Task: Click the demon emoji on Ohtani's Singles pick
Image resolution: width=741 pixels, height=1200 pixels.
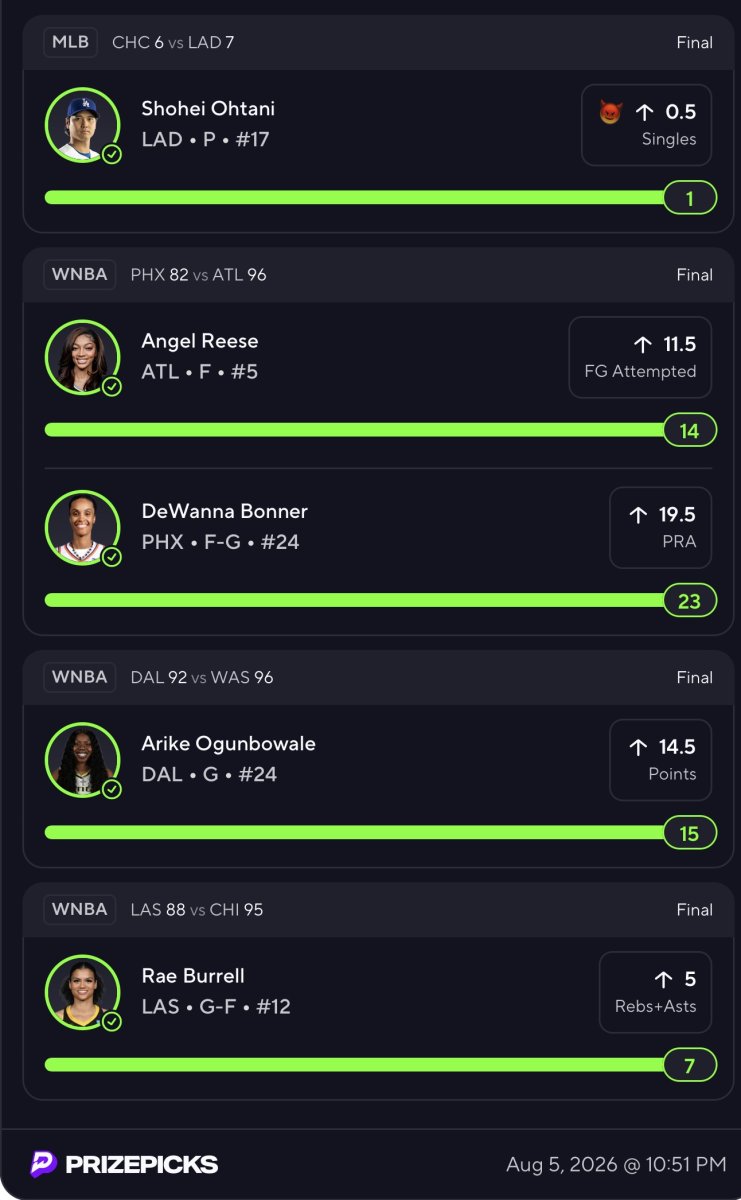Action: 610,112
